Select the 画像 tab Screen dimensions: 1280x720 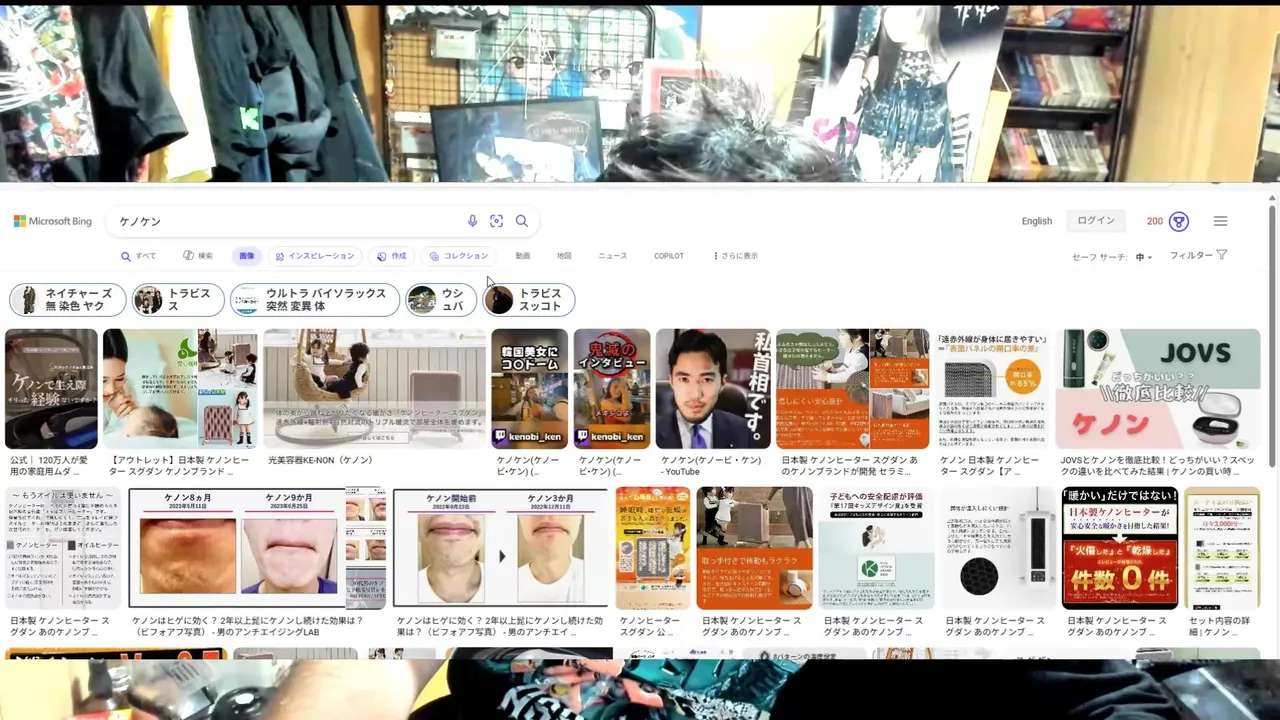pyautogui.click(x=246, y=256)
